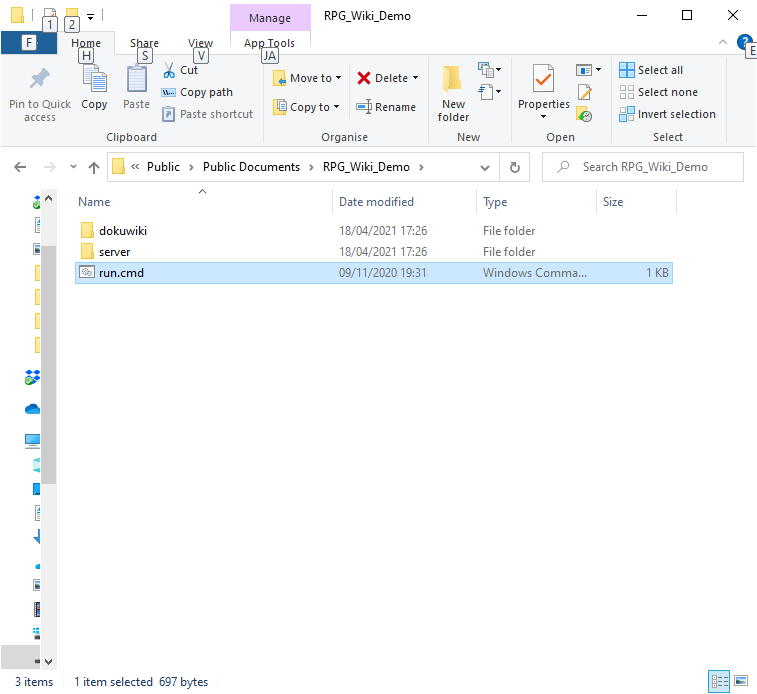757x694 pixels.
Task: Open the Easy access dropdown icon
Action: [x=489, y=92]
